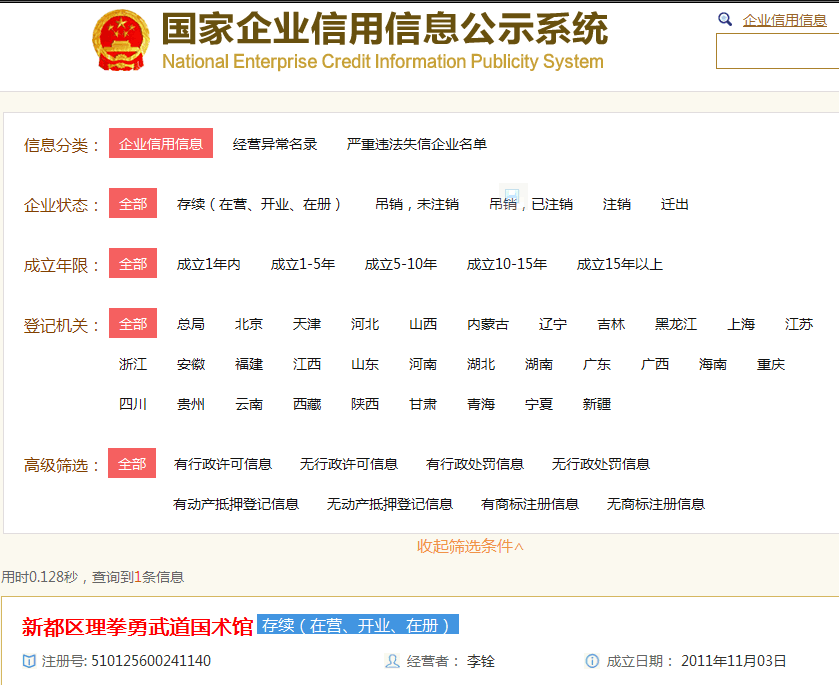Select 全部 under 成立年限
The image size is (839, 685).
pos(133,263)
